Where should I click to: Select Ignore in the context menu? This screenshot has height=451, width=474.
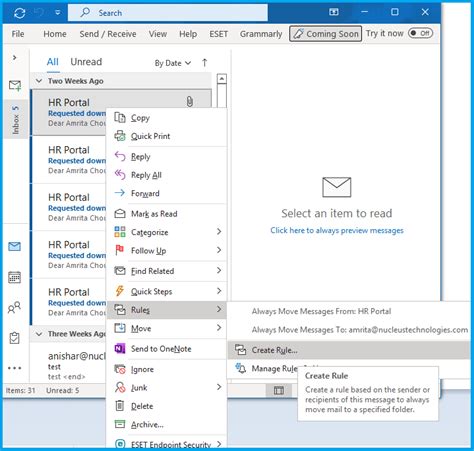point(166,369)
